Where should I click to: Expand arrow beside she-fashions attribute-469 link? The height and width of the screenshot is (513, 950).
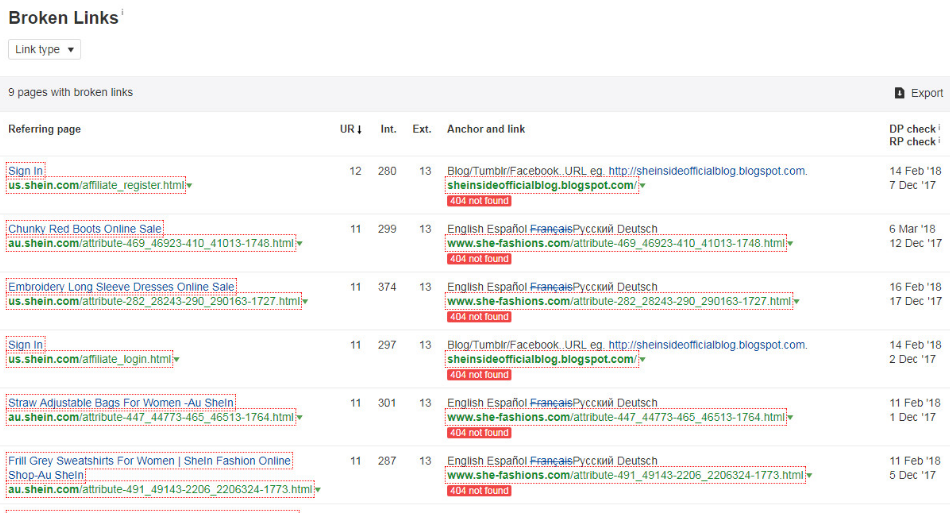[790, 244]
